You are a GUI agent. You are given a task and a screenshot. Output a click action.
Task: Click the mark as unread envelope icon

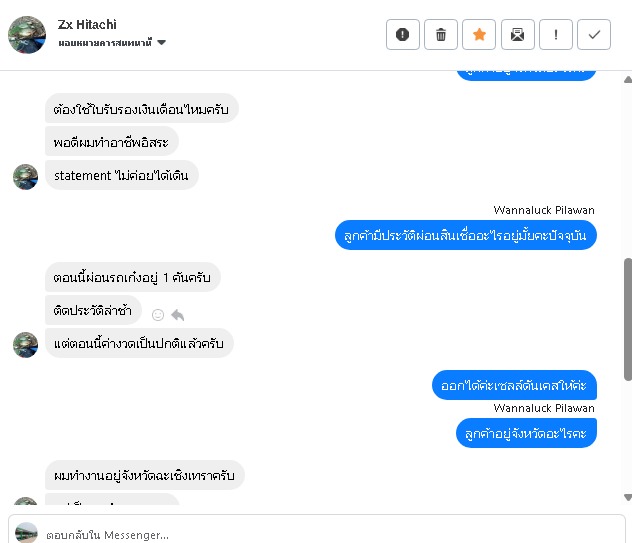(517, 35)
